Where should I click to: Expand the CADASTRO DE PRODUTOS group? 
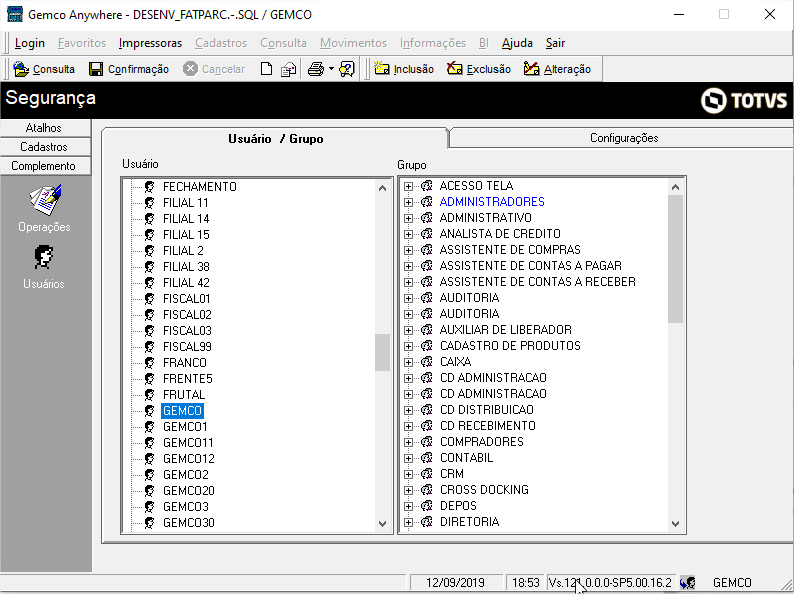click(408, 346)
